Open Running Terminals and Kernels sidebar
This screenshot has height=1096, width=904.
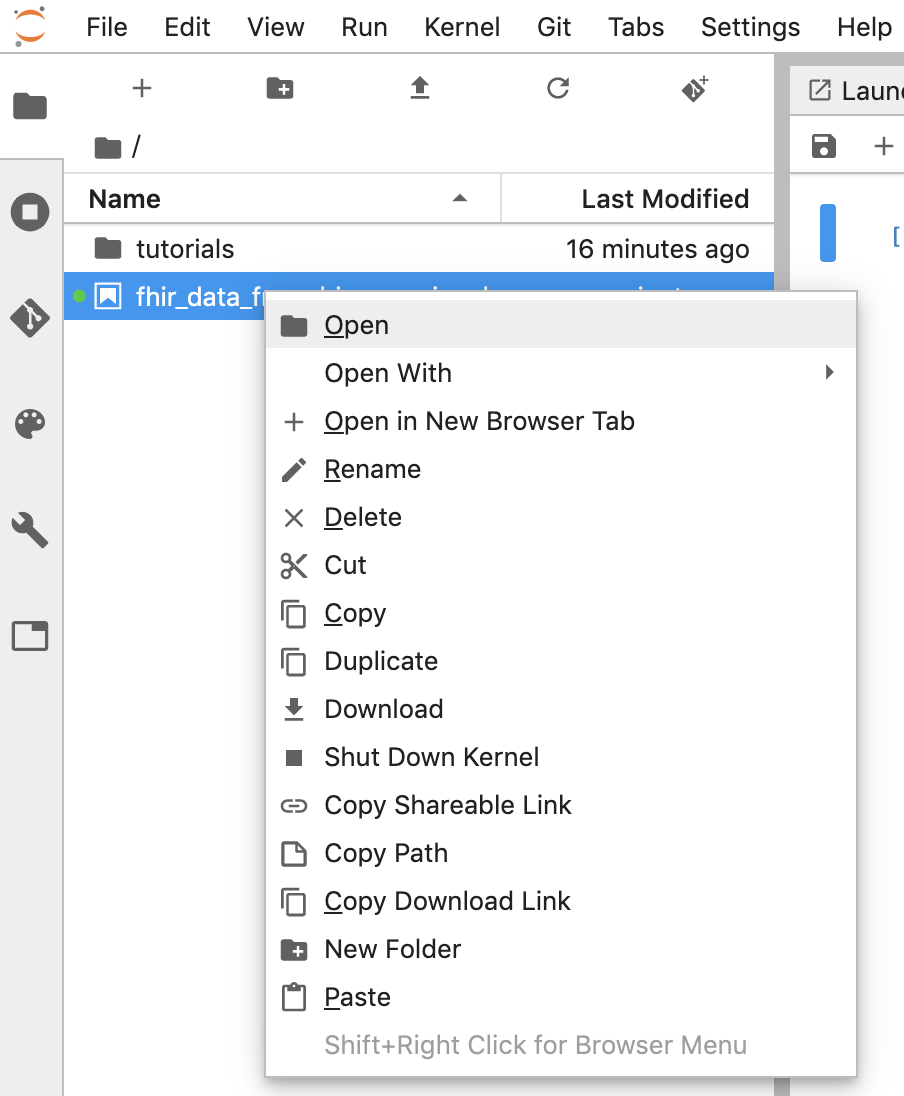point(30,212)
